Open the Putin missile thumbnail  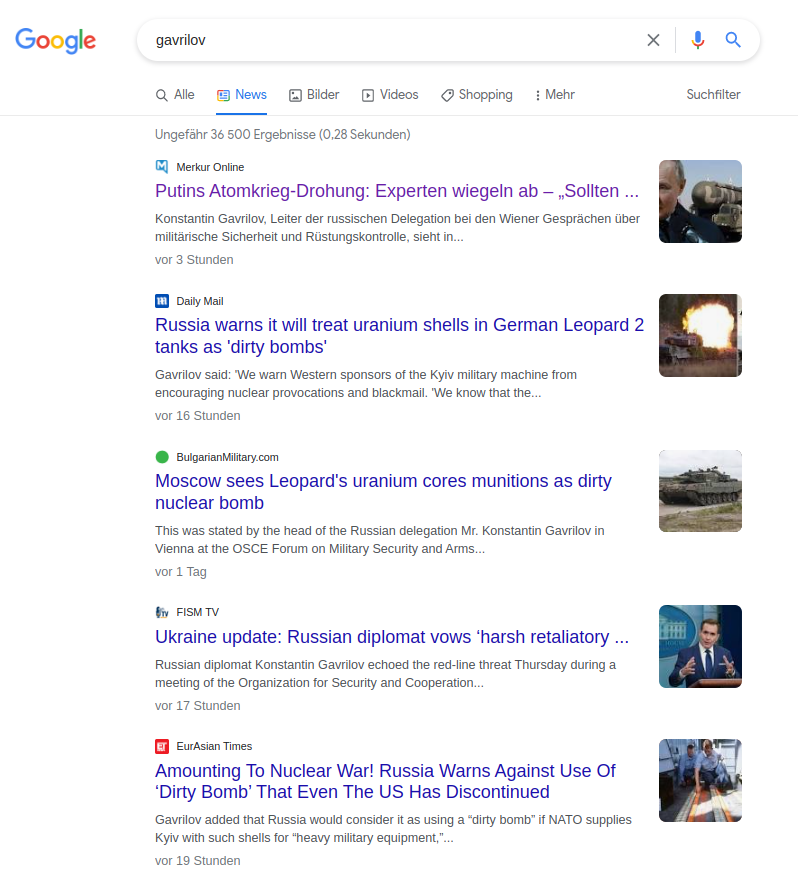point(700,201)
